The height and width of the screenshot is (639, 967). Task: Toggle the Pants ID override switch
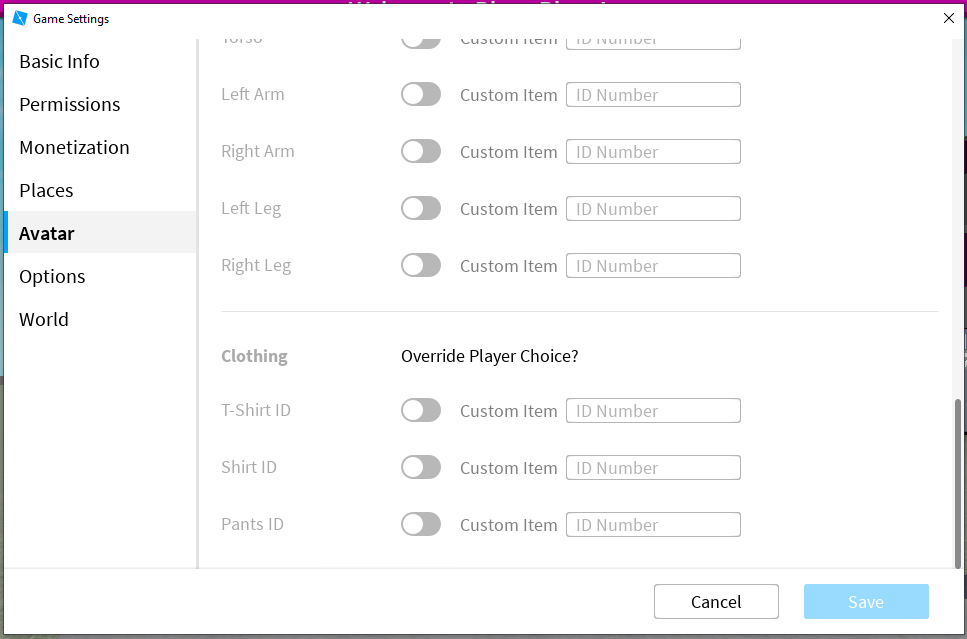[x=421, y=524]
